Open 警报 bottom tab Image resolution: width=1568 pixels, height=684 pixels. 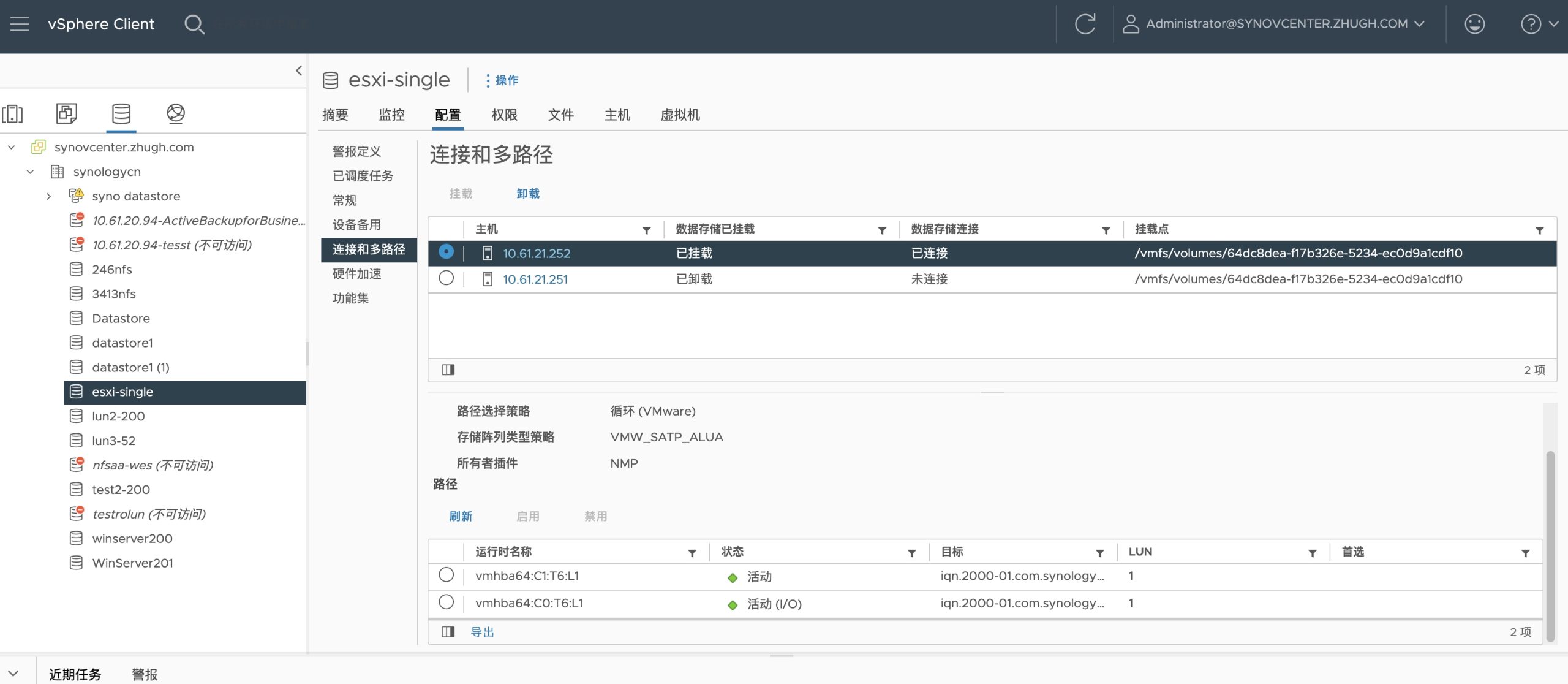pyautogui.click(x=145, y=674)
